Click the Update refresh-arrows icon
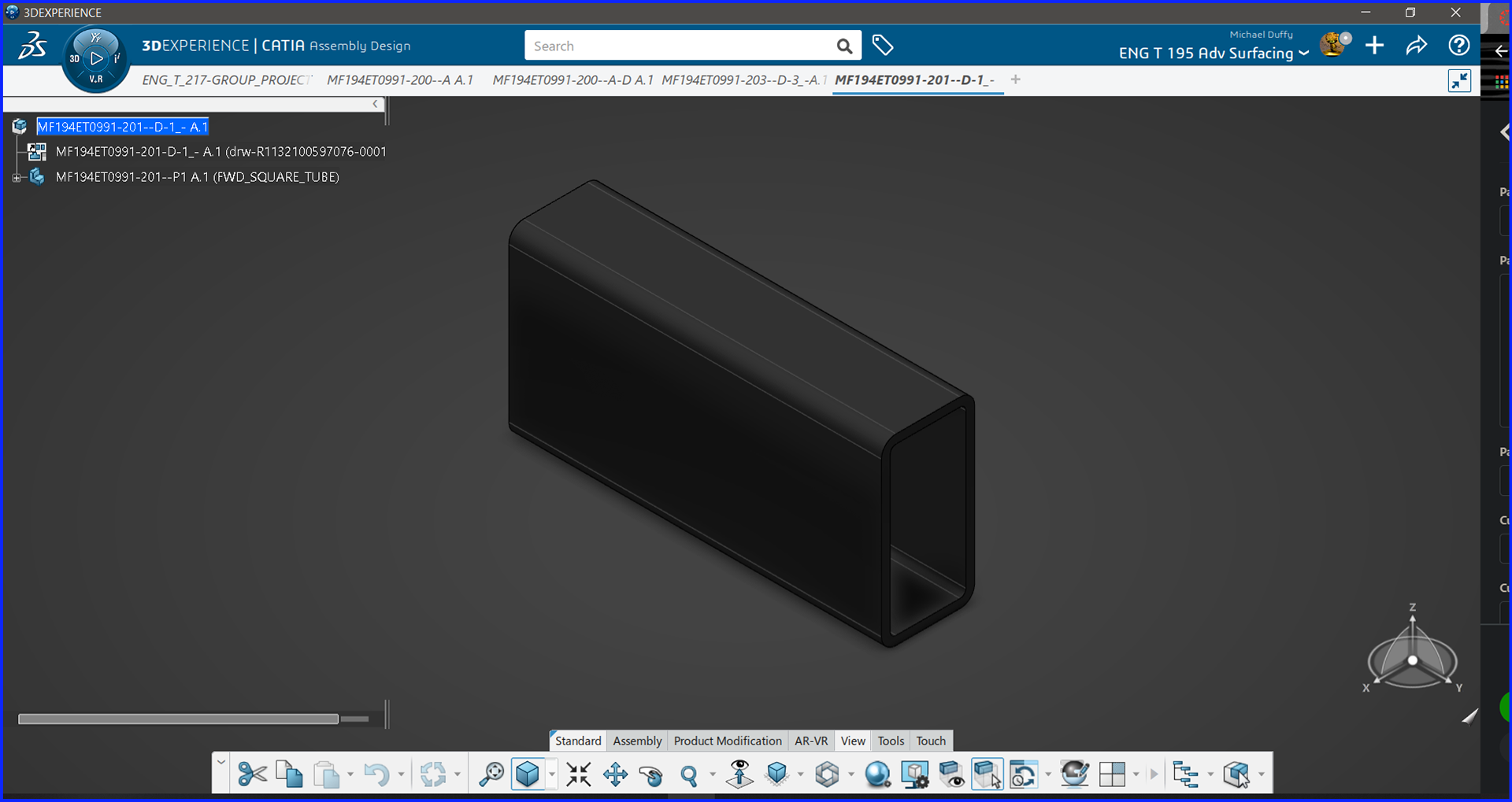 [432, 774]
